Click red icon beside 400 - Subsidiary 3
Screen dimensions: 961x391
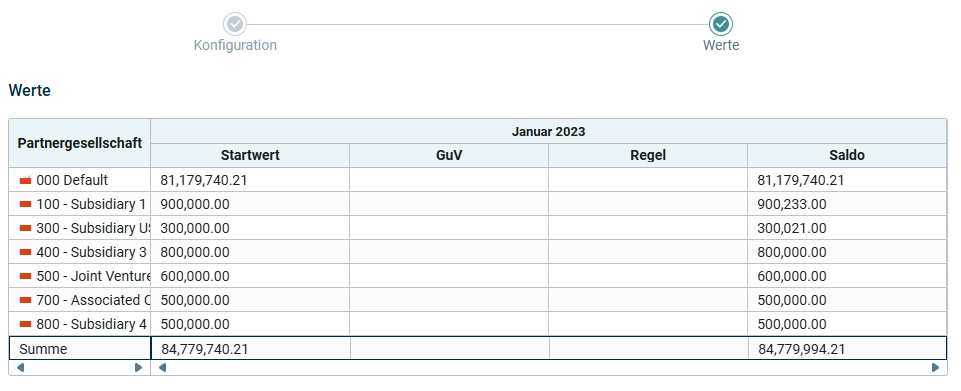[25, 252]
